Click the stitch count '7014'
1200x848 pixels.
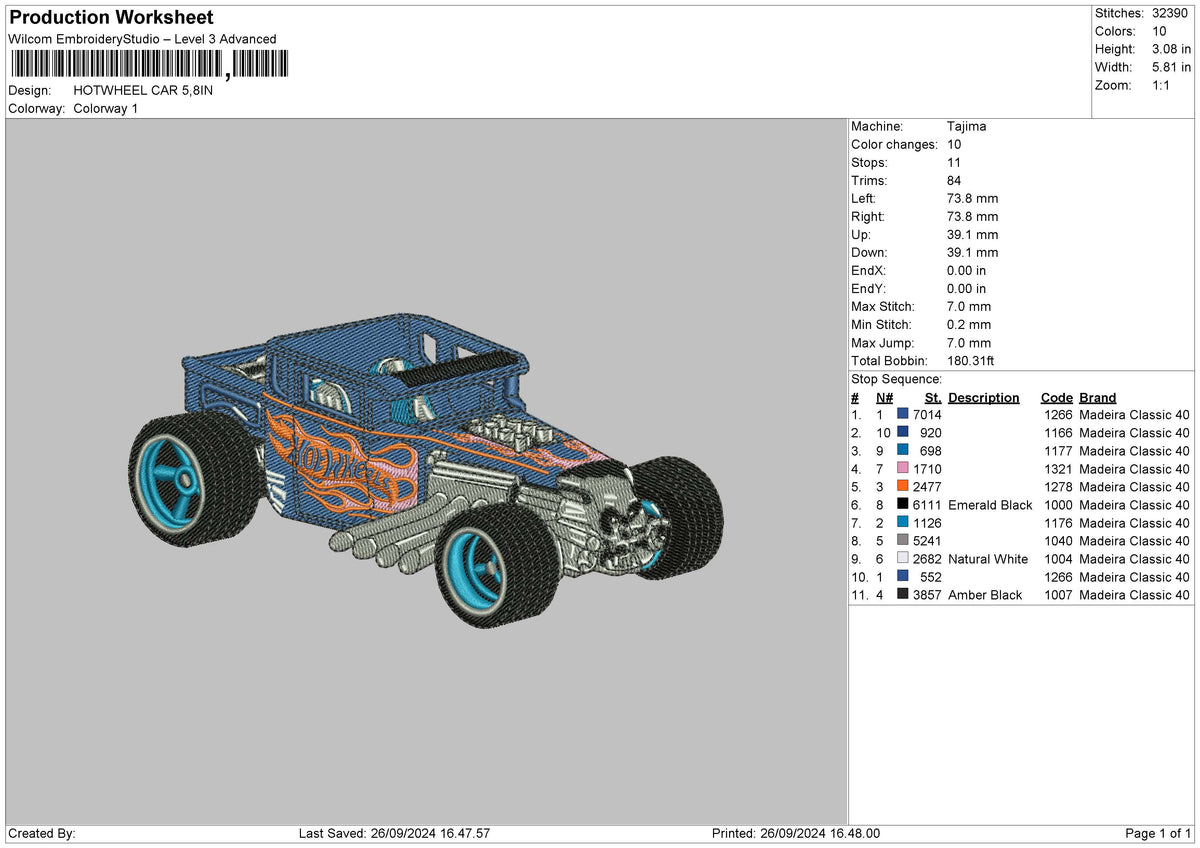click(x=927, y=415)
